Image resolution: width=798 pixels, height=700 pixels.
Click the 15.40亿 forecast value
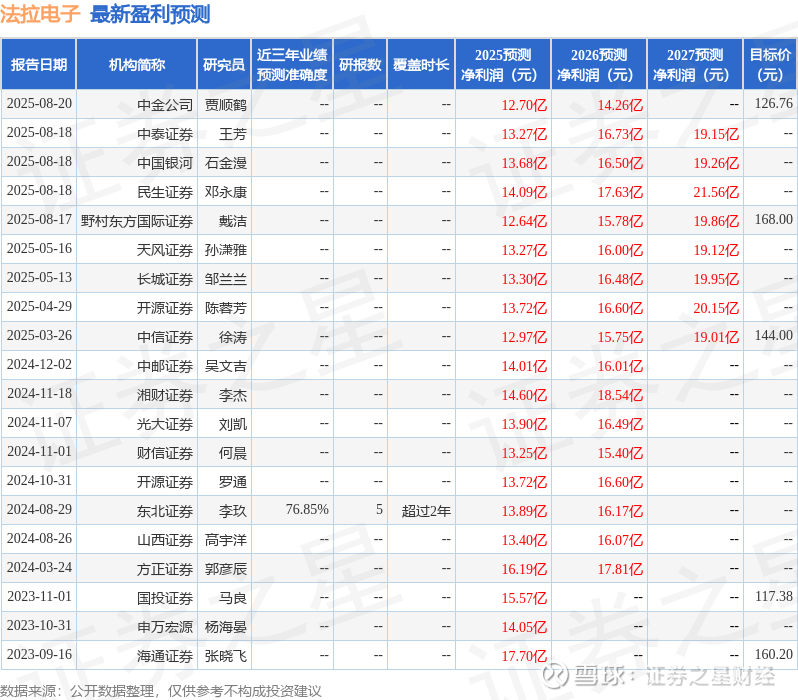tap(620, 453)
